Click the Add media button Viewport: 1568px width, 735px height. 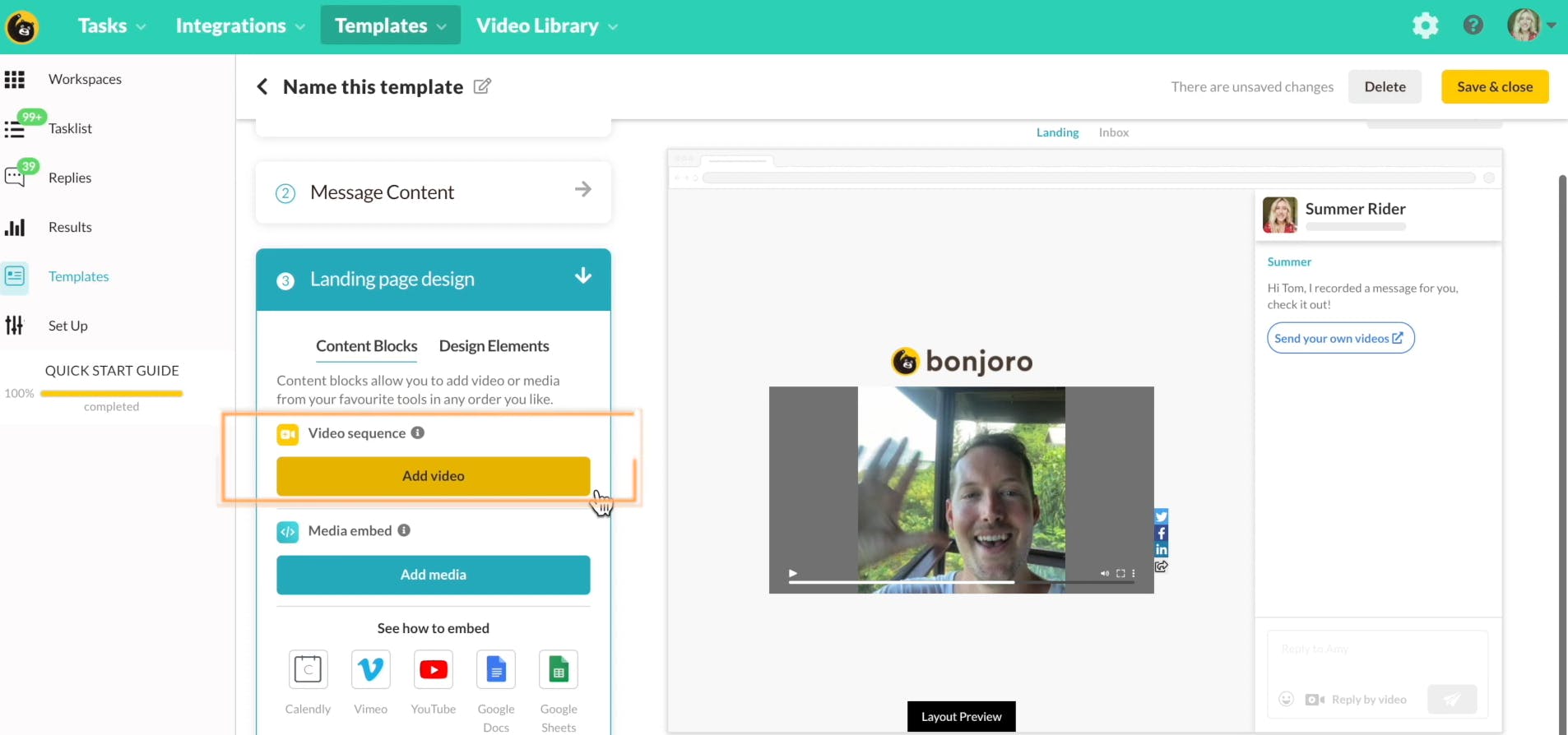tap(434, 575)
